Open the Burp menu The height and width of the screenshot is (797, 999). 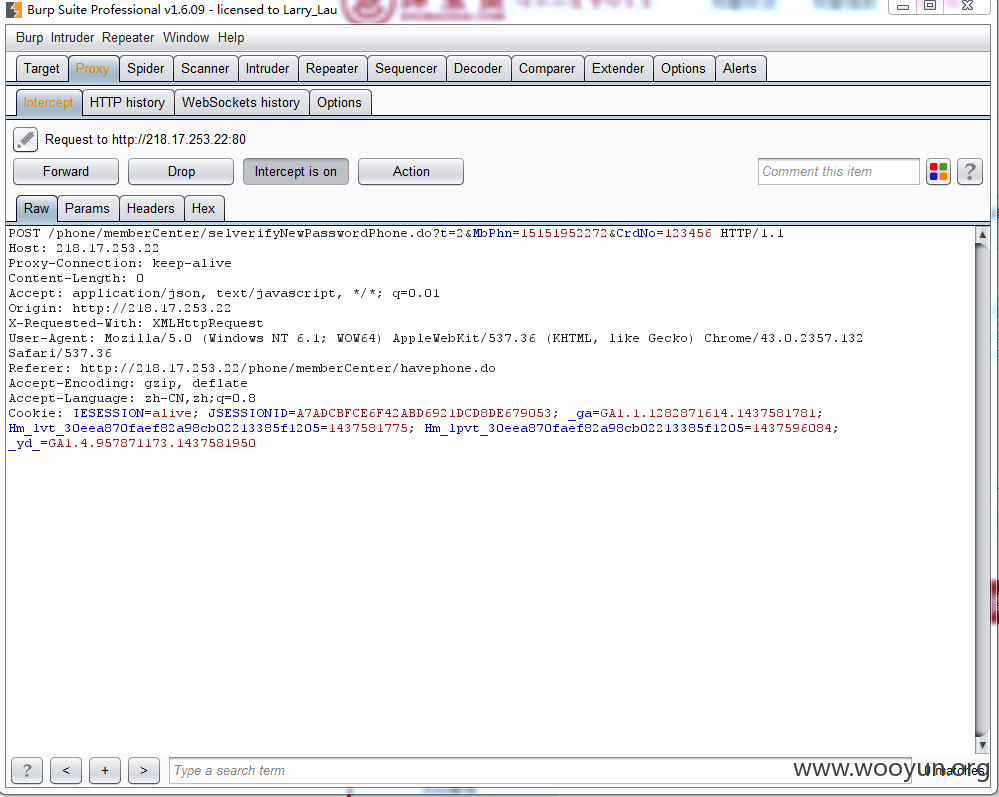click(x=29, y=38)
